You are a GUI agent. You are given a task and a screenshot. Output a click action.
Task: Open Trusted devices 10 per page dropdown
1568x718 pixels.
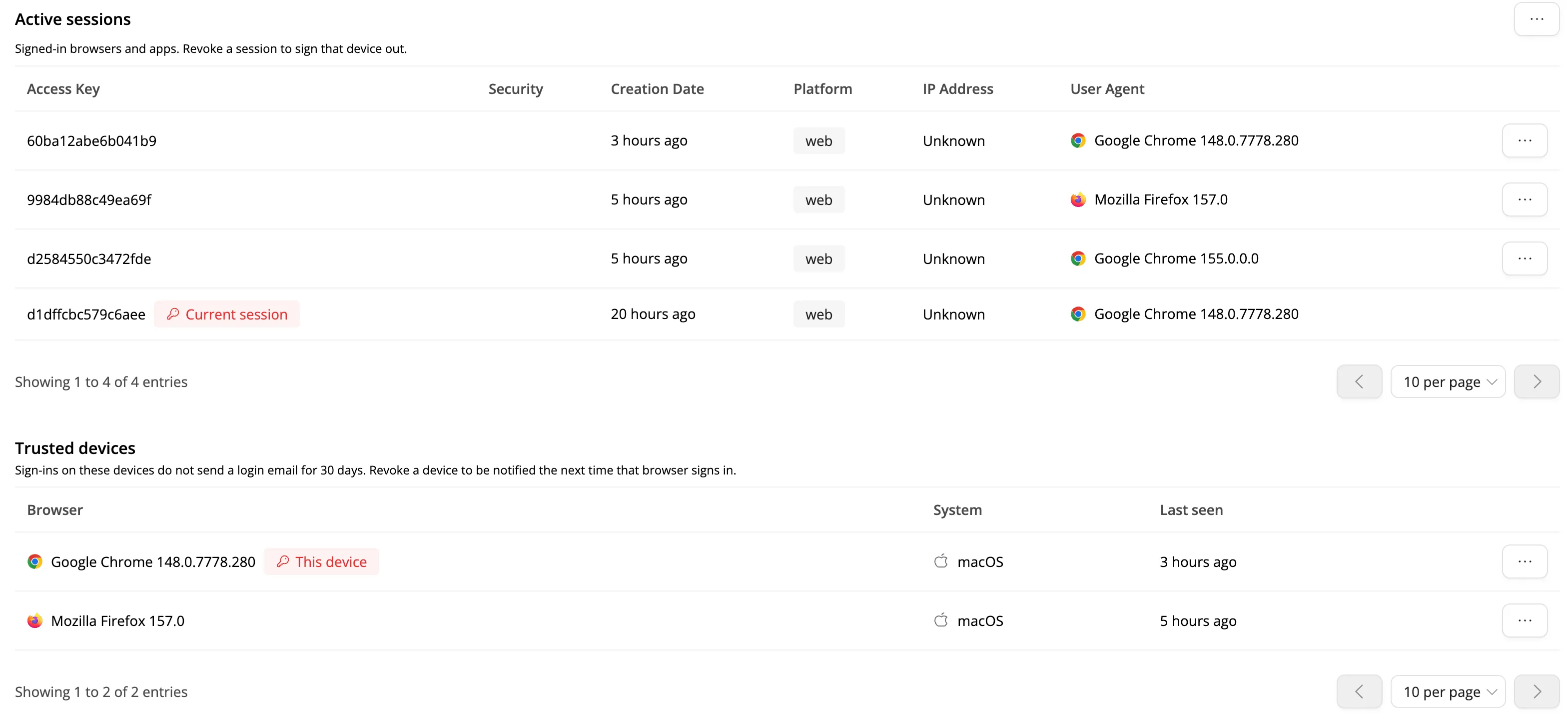[1448, 692]
